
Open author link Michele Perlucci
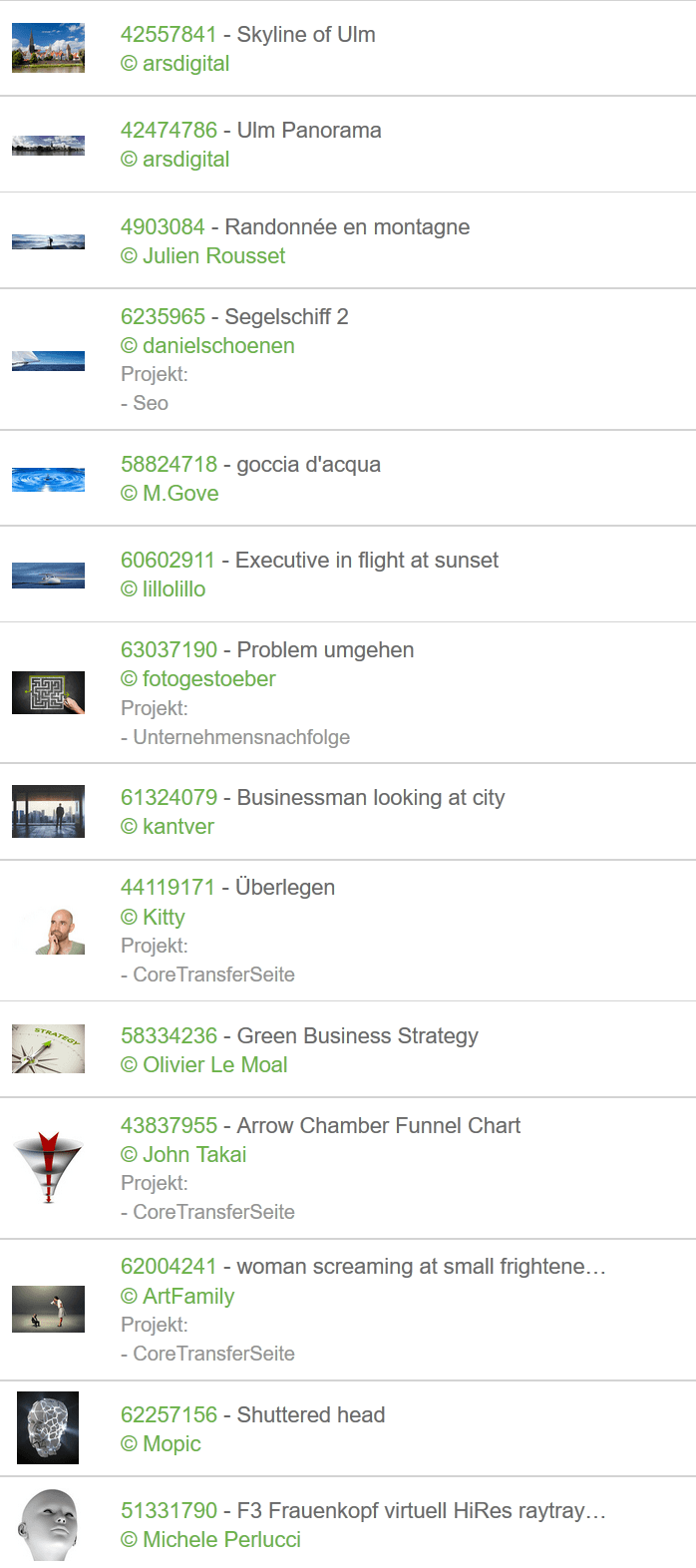221,1539
